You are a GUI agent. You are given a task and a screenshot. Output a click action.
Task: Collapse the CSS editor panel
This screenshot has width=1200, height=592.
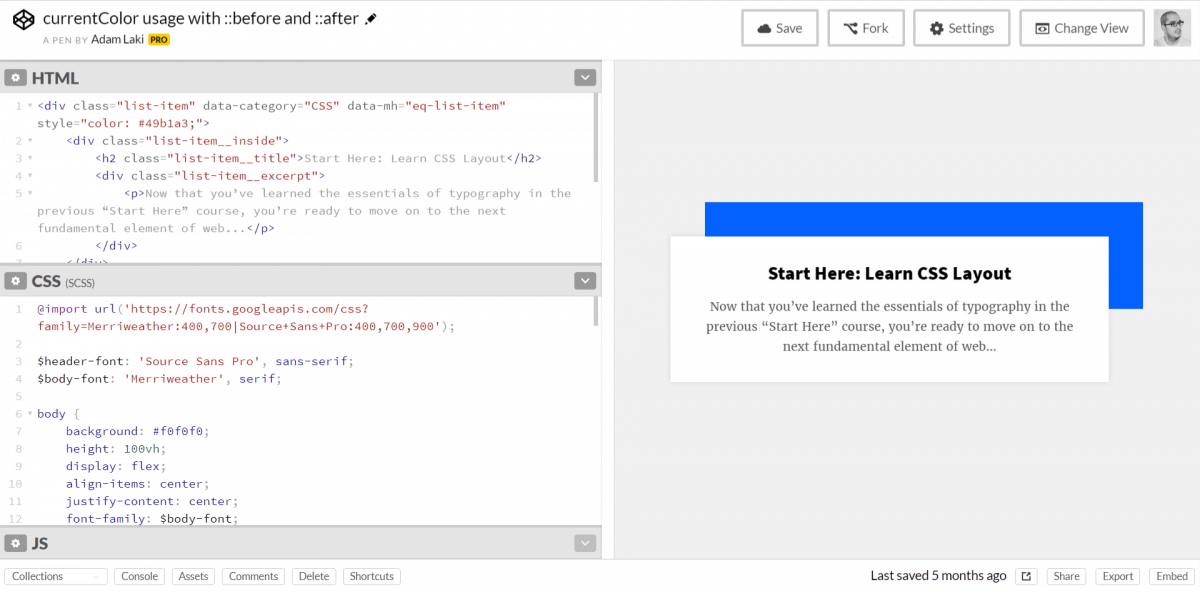tap(585, 281)
